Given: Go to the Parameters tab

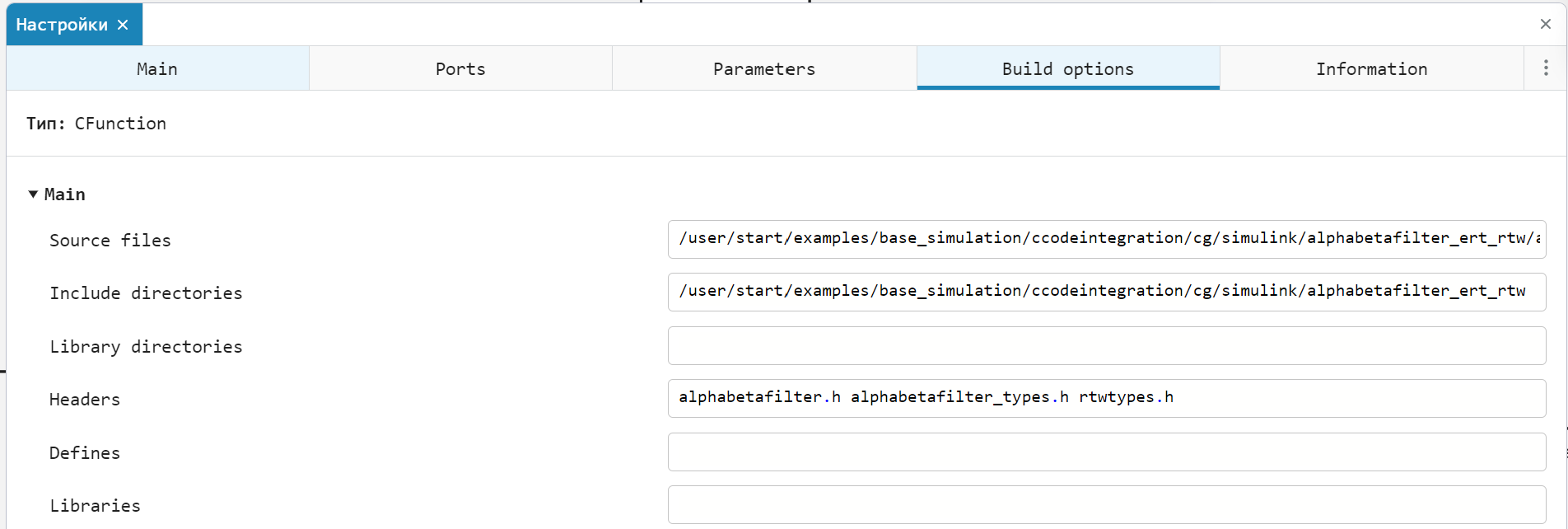Looking at the screenshot, I should (763, 69).
